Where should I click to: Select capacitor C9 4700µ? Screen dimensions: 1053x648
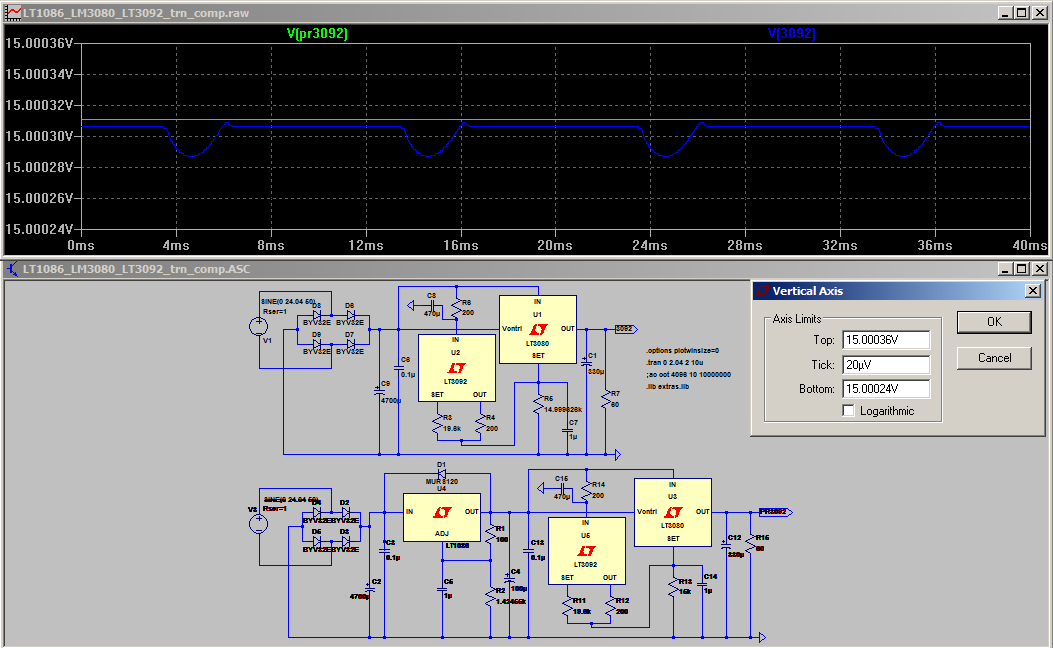379,391
